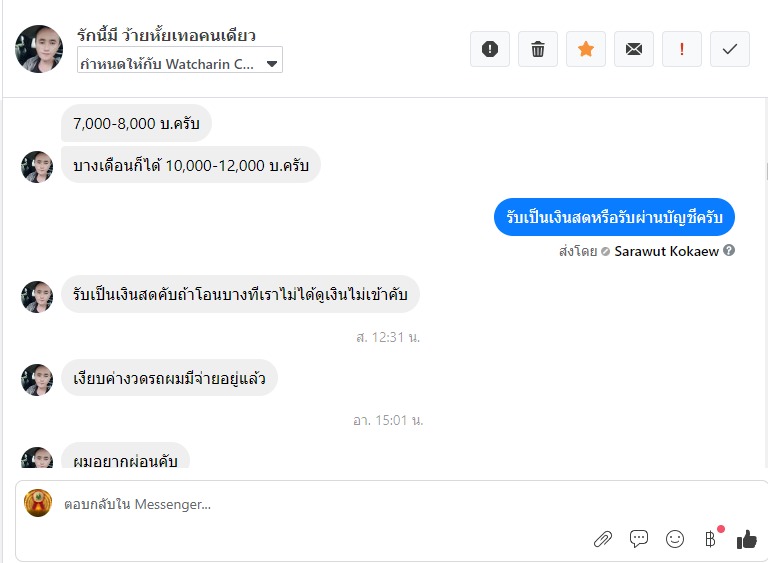Click the paperclip attach file icon
This screenshot has width=768, height=563.
click(x=603, y=539)
